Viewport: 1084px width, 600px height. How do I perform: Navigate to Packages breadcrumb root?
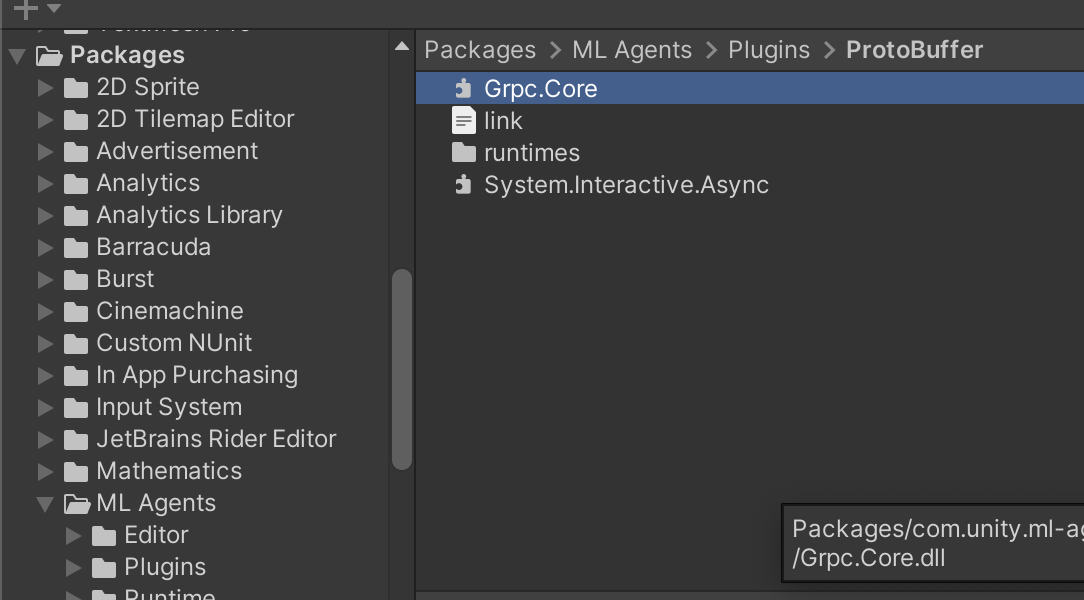coord(480,50)
